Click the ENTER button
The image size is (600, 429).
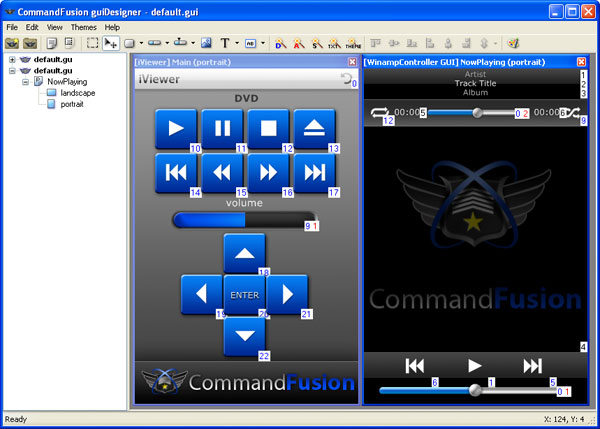tap(245, 295)
